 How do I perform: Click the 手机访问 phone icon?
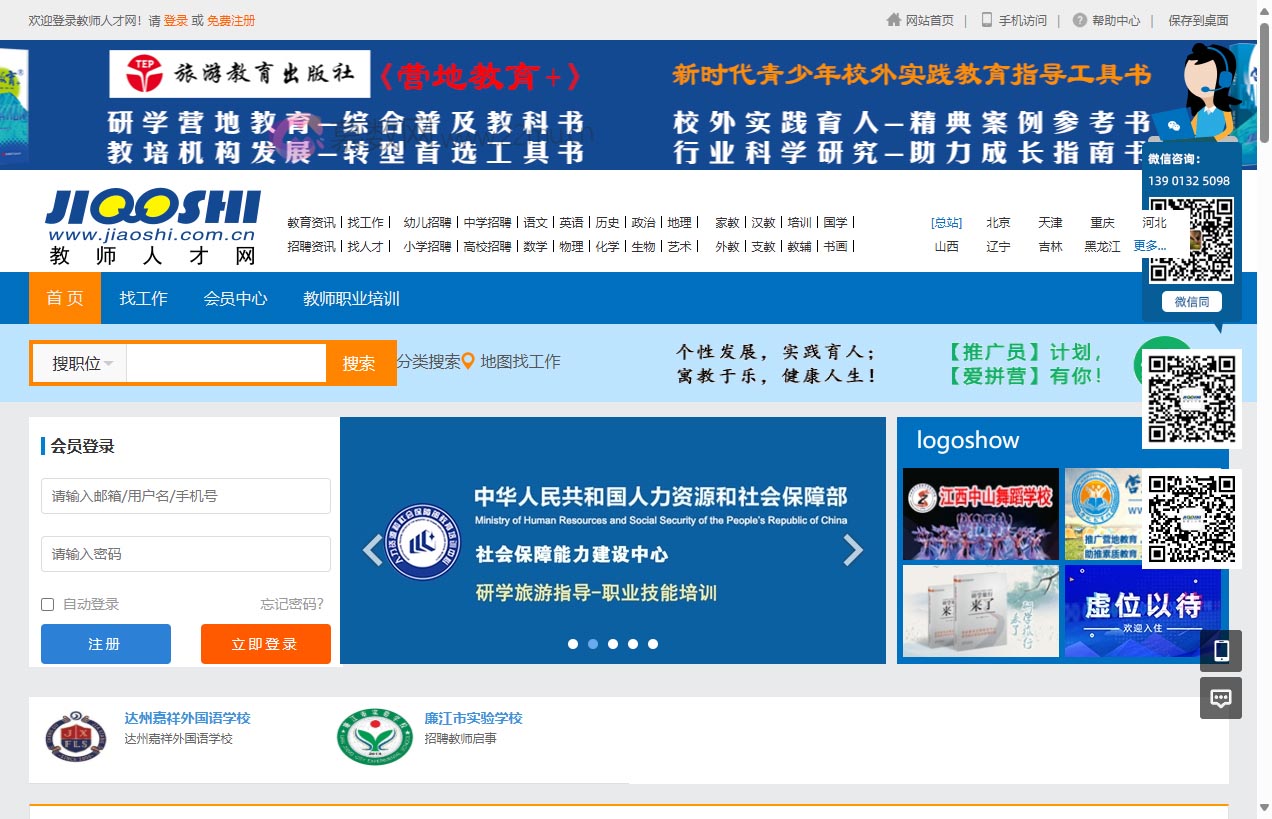click(985, 20)
